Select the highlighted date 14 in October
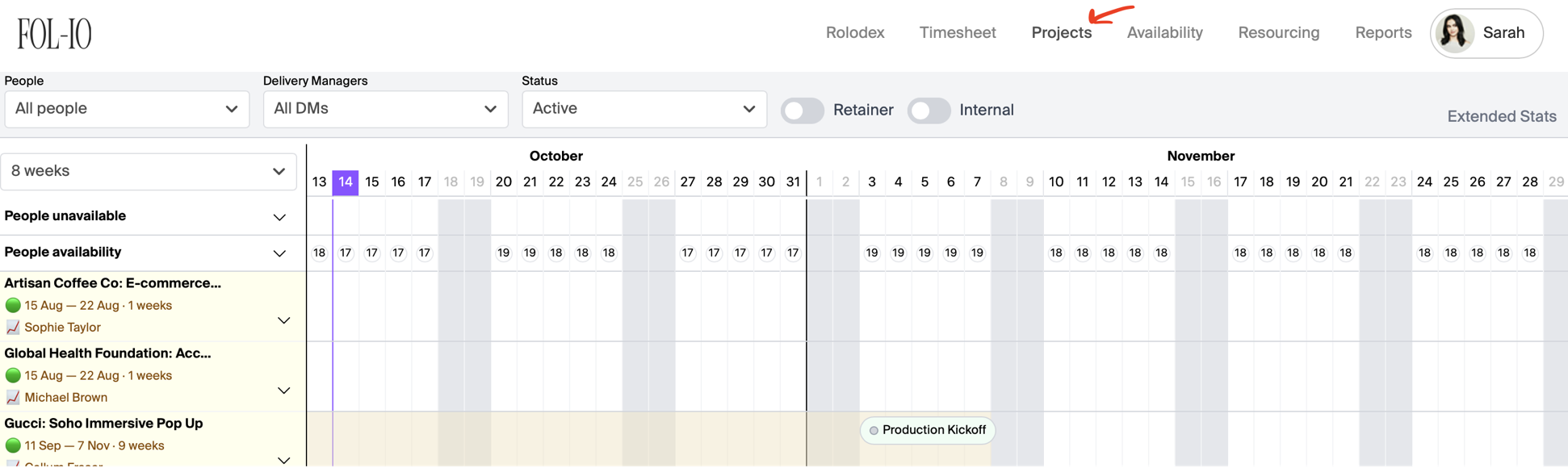This screenshot has width=1568, height=468. 346,182
